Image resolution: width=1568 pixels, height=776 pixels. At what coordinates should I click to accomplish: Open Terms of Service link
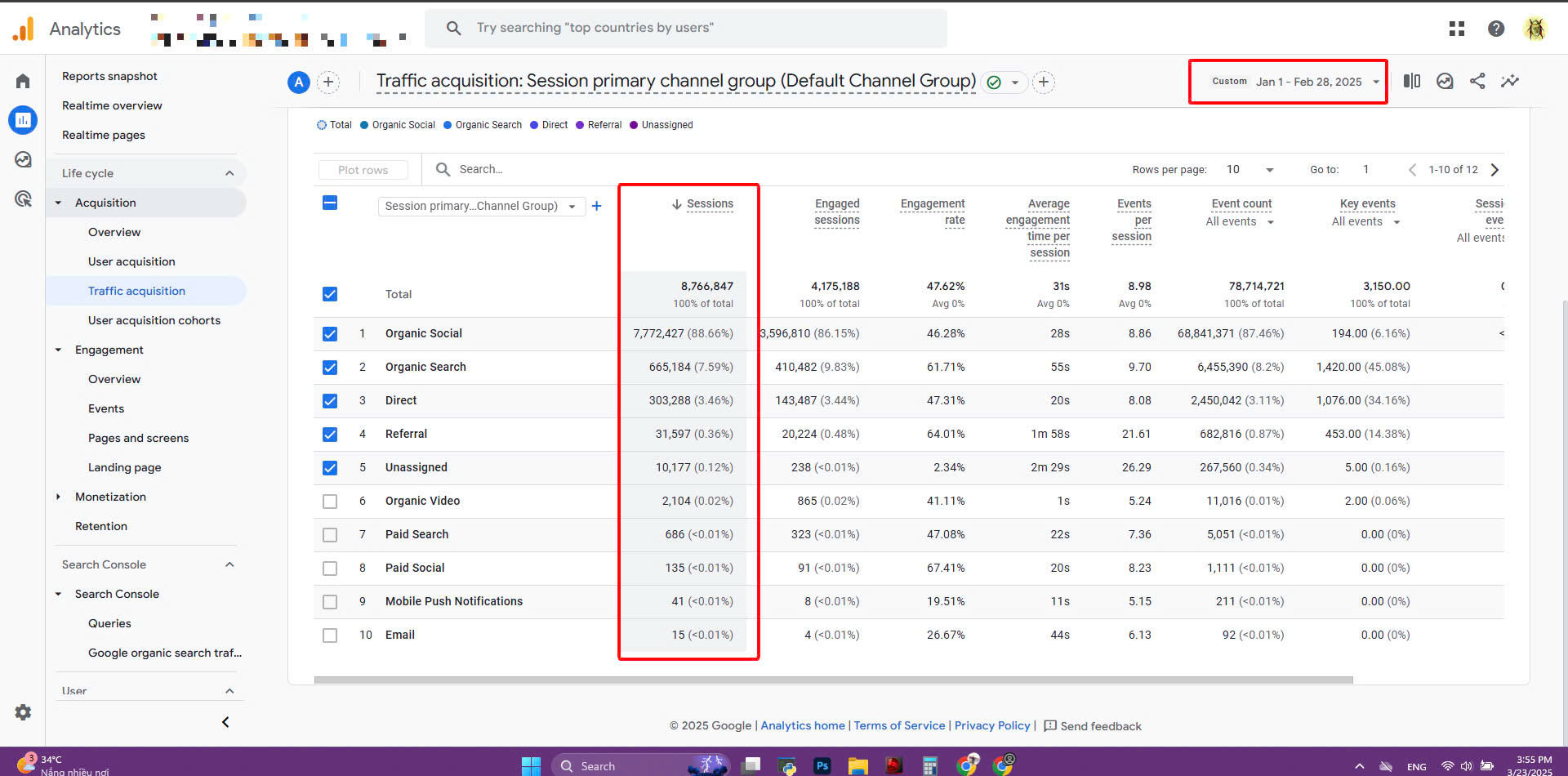point(899,725)
